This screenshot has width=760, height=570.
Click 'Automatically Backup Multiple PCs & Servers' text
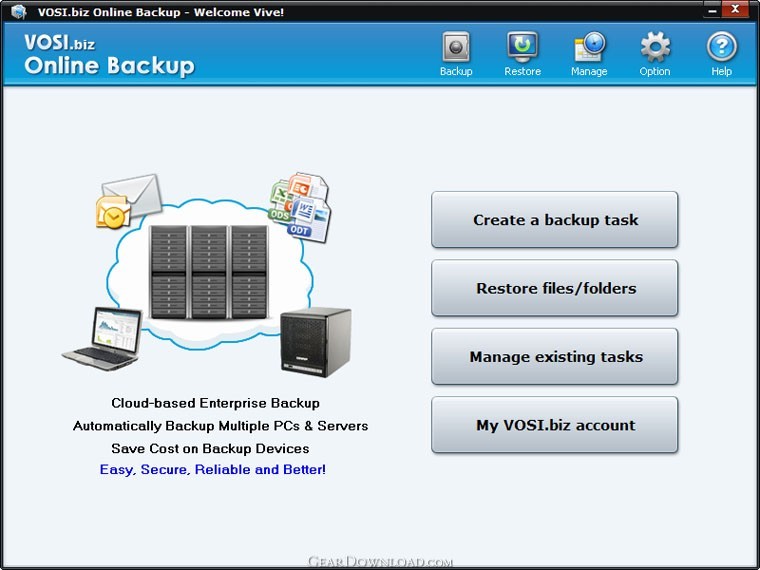pos(221,426)
